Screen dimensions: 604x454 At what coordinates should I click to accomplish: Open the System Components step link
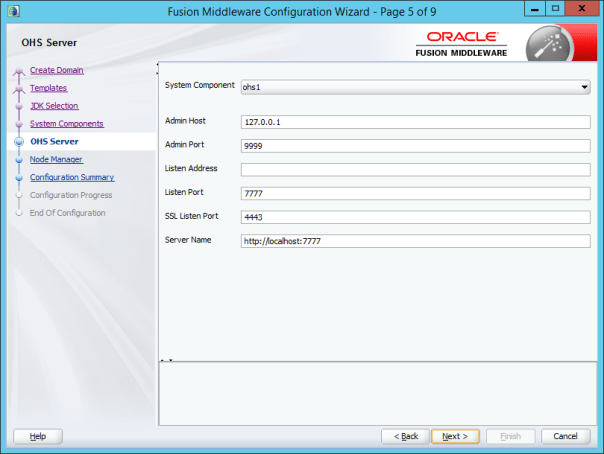point(66,124)
